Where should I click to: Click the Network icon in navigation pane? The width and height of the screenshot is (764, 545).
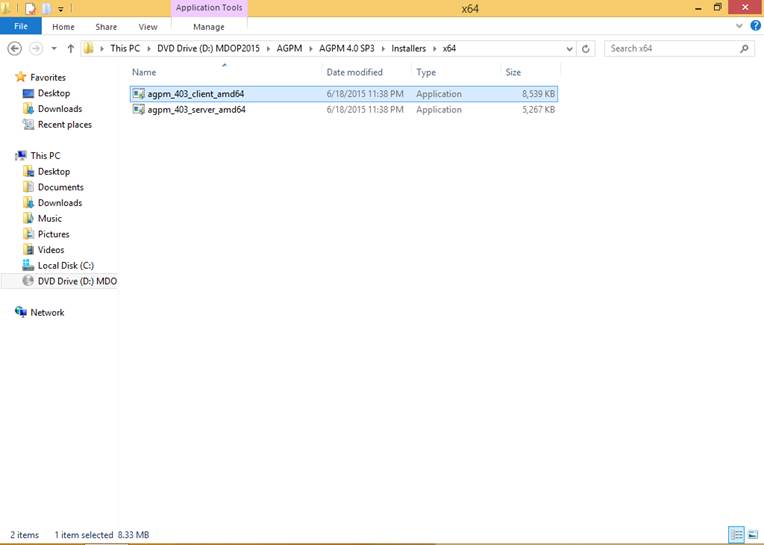21,313
